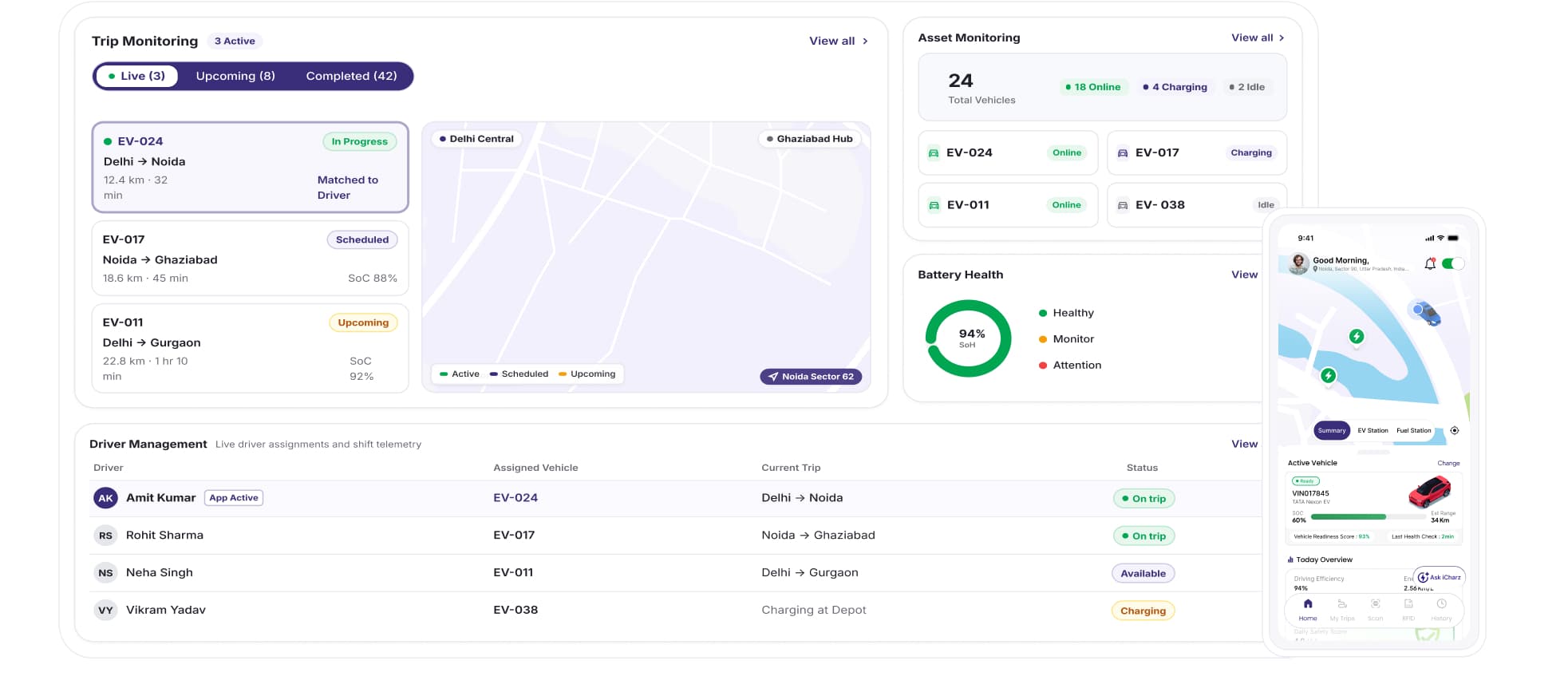Image resolution: width=1568 pixels, height=696 pixels.
Task: Switch to the Completed (42) tab
Action: coord(352,76)
